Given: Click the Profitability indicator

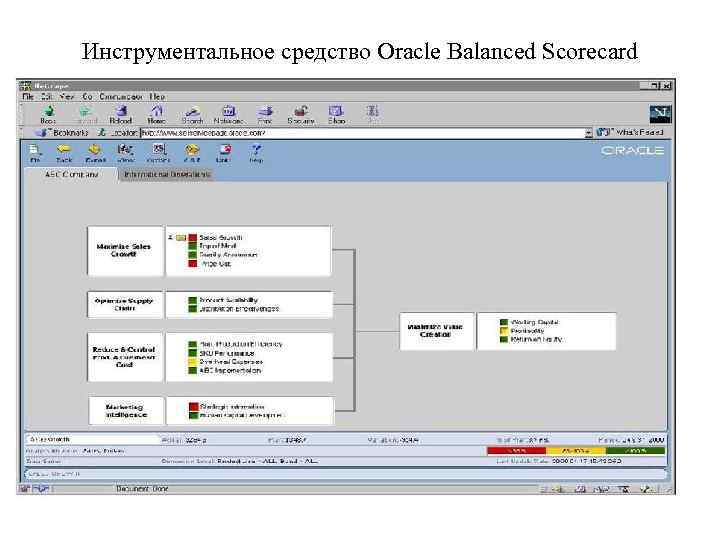Looking at the screenshot, I should coord(527,331).
